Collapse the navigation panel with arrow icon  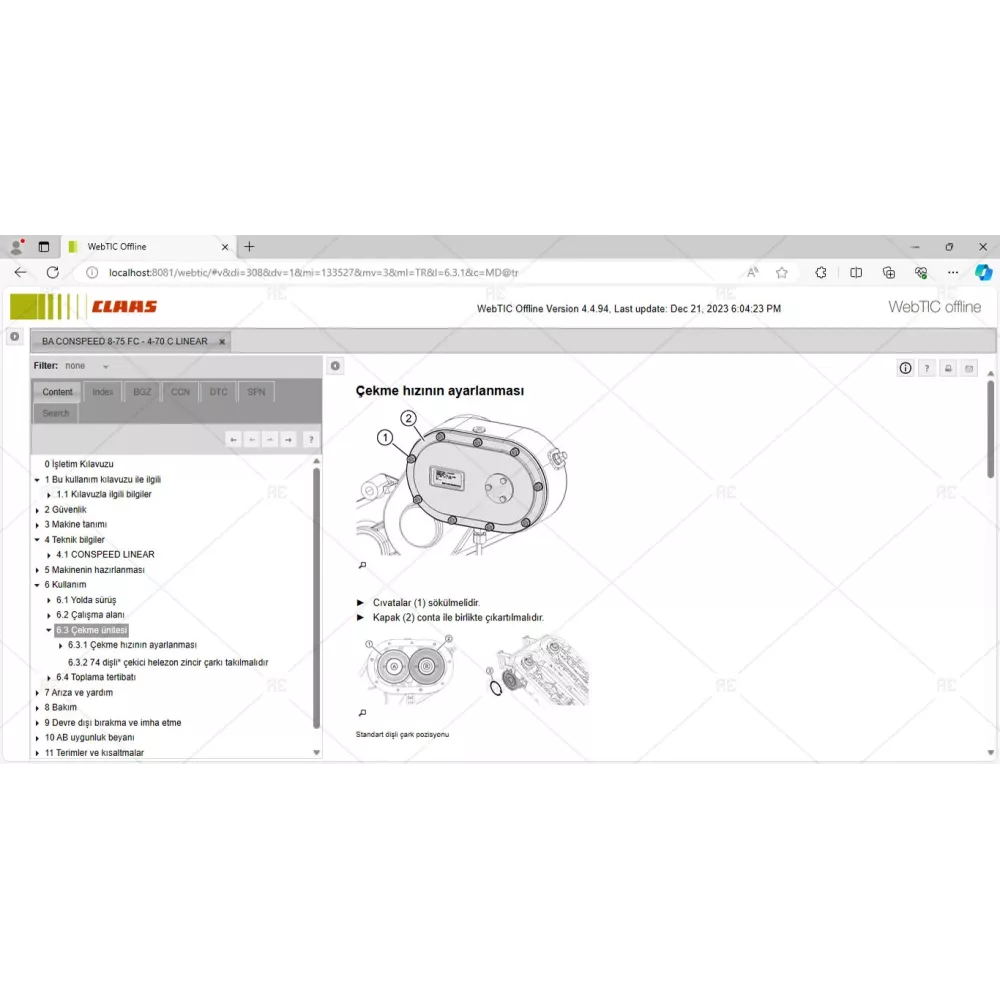click(x=336, y=366)
